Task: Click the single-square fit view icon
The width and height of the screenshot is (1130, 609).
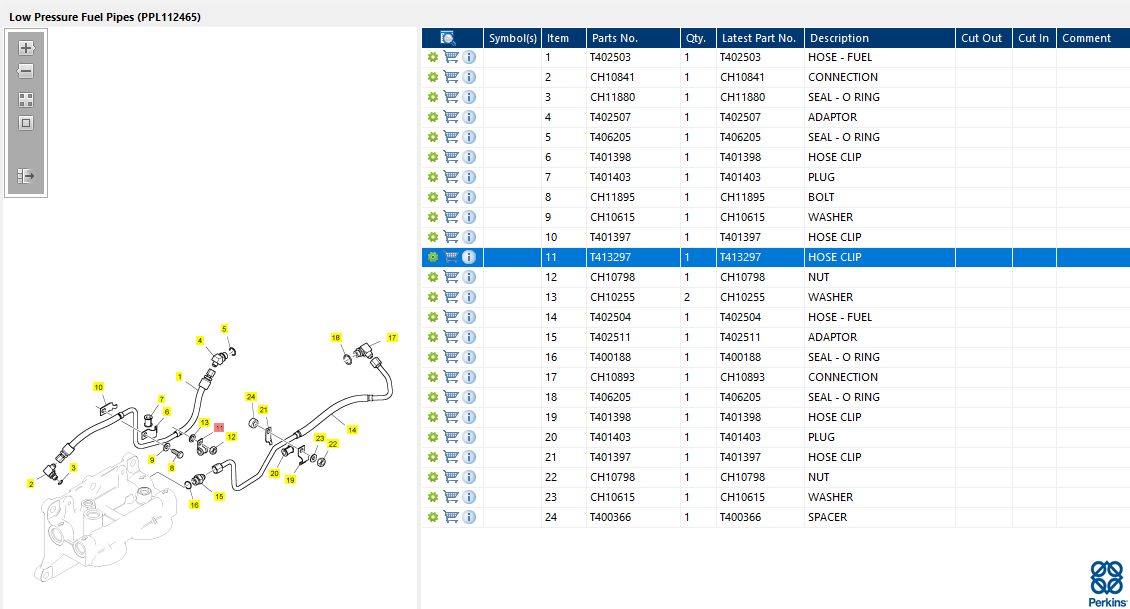Action: [x=26, y=123]
